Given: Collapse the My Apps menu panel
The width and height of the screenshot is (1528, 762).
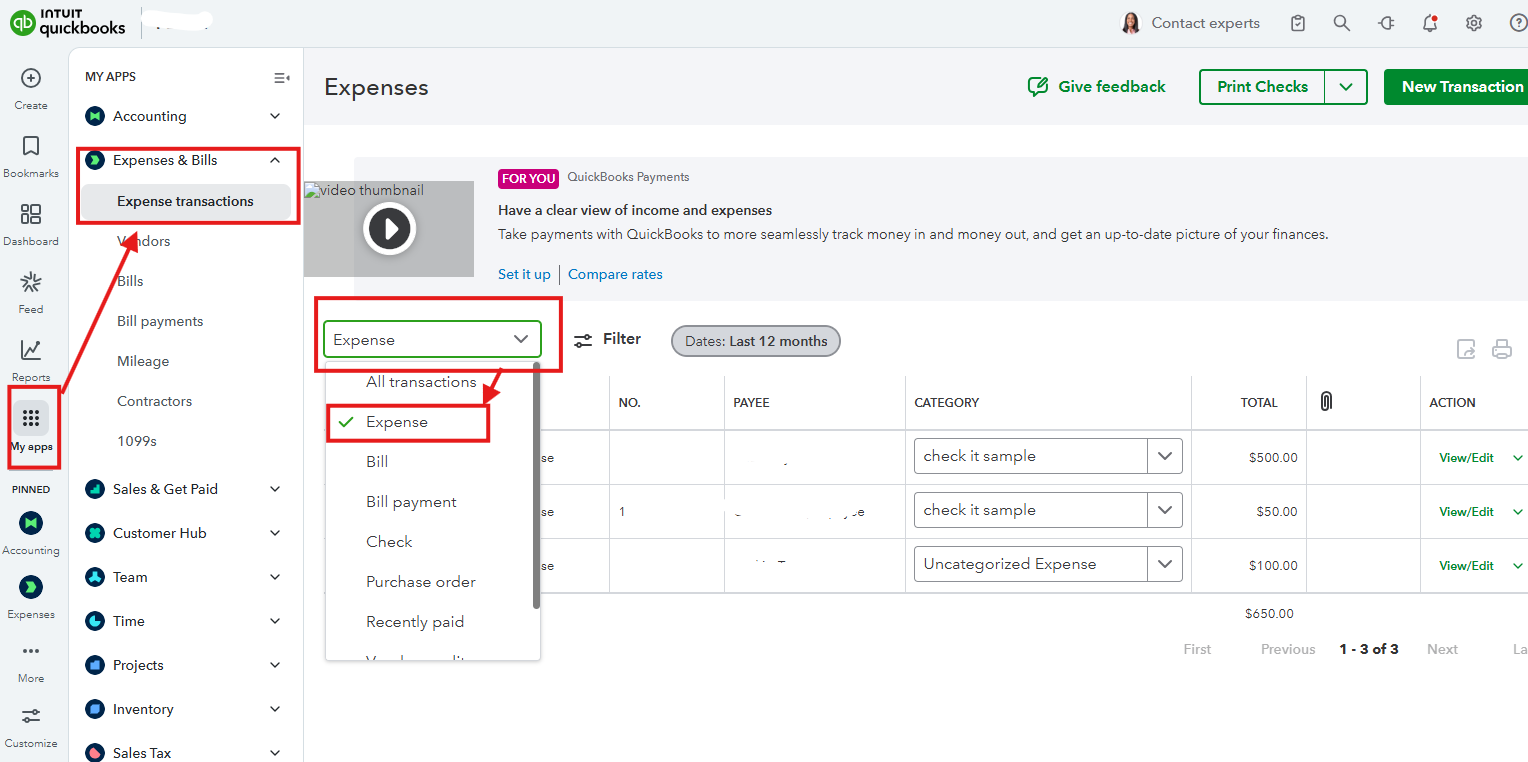Looking at the screenshot, I should click(282, 77).
